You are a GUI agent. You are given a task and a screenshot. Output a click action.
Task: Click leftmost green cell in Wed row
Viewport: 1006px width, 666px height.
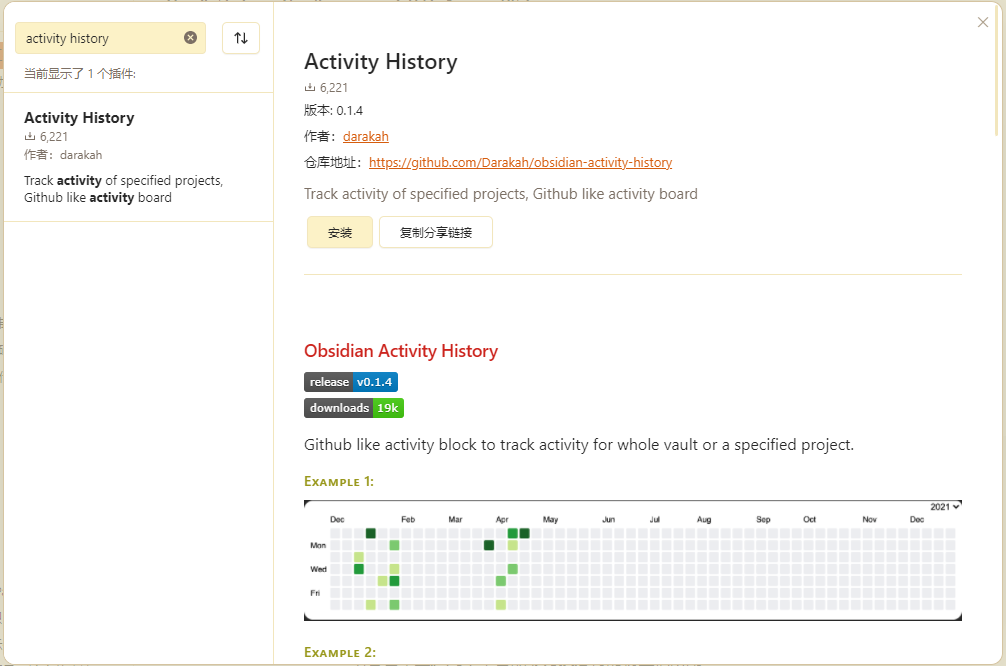[359, 569]
